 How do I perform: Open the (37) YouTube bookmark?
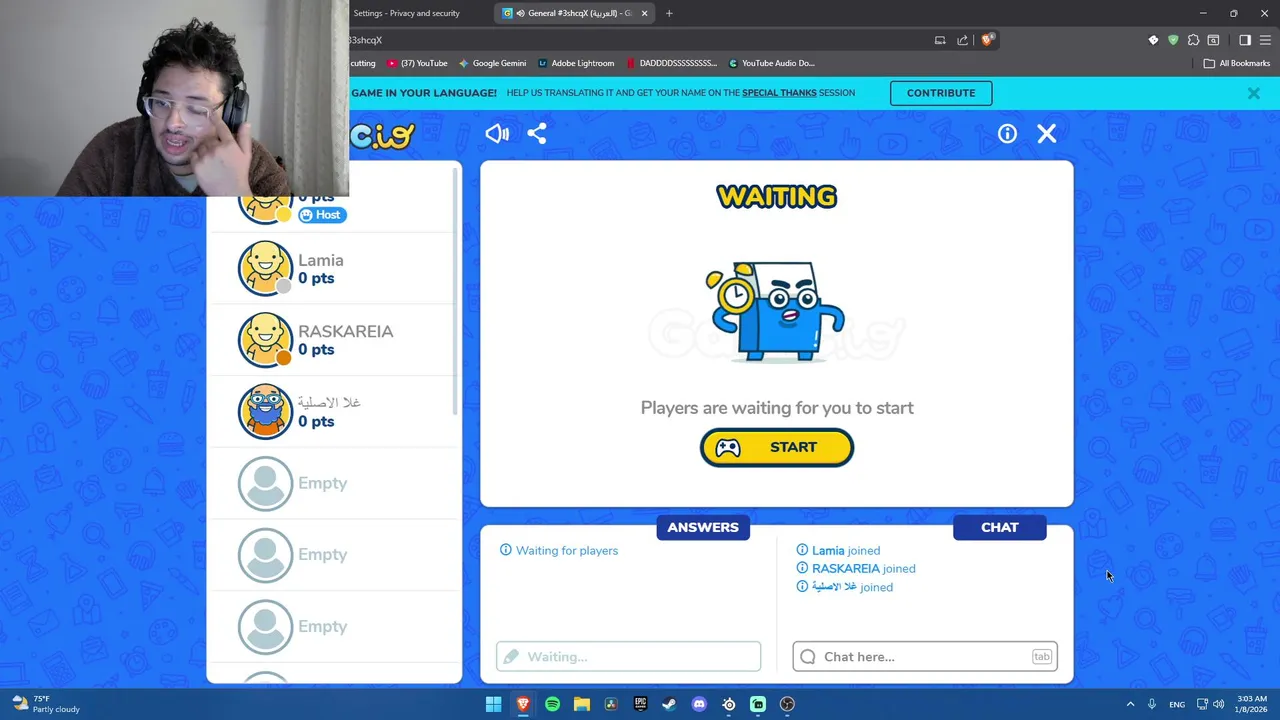click(417, 63)
